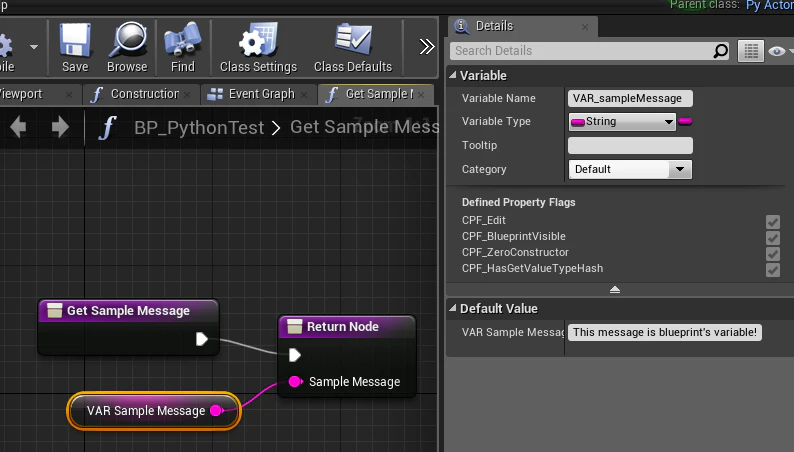The height and width of the screenshot is (452, 794).
Task: Close the Get Sample Message tab
Action: point(421,95)
